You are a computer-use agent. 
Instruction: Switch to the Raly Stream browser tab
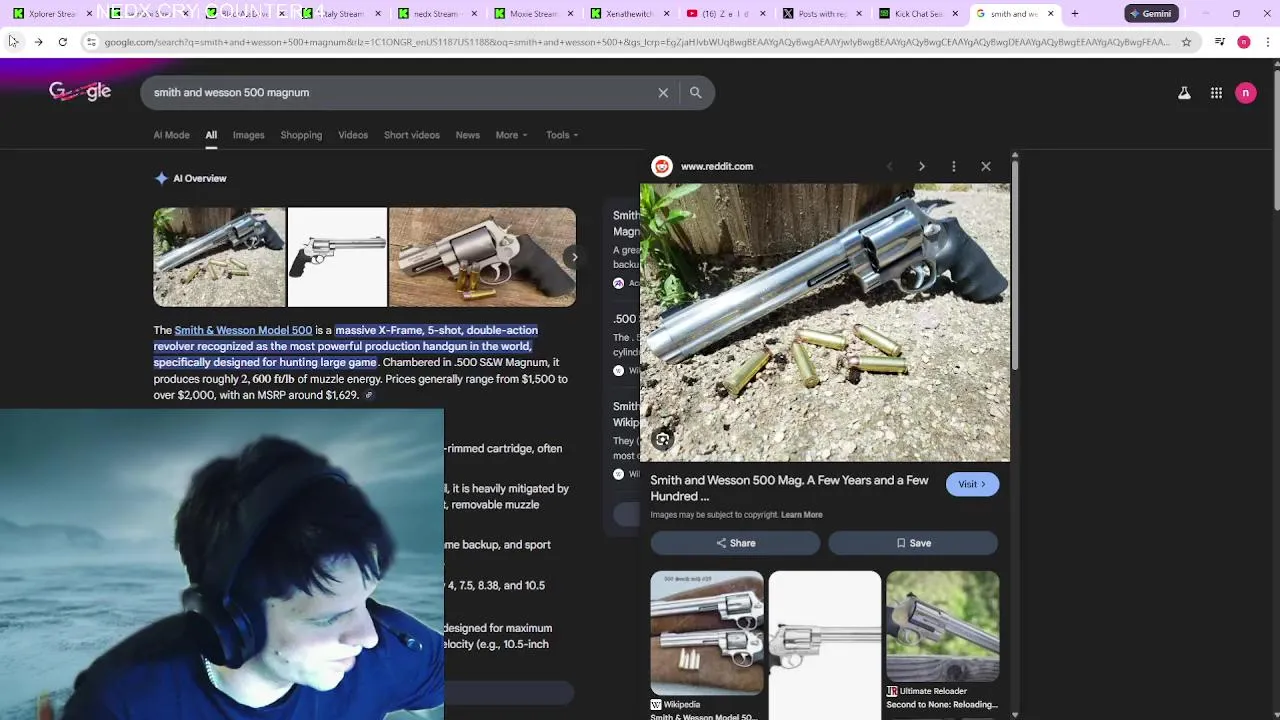tap(340, 14)
